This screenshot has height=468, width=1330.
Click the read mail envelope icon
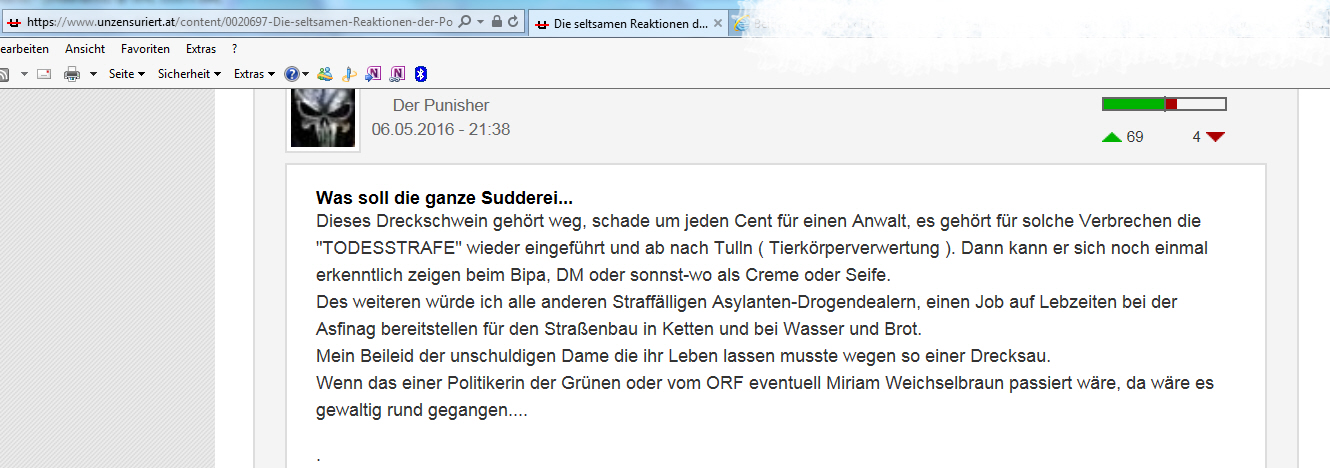point(44,74)
